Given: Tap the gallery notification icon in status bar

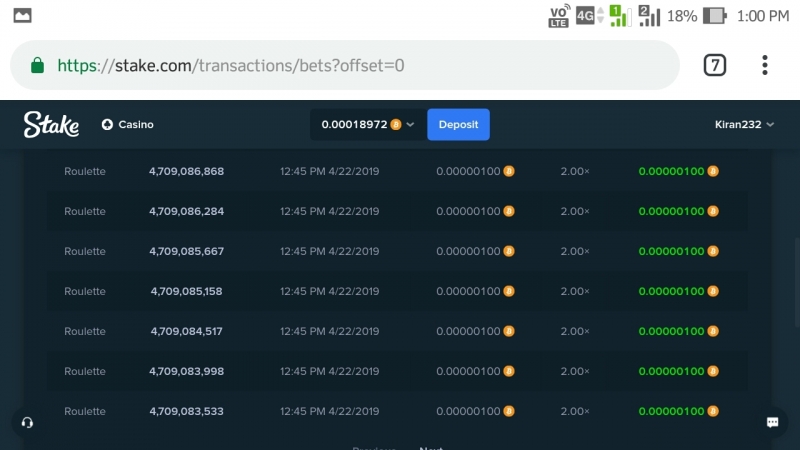Looking at the screenshot, I should pos(22,16).
